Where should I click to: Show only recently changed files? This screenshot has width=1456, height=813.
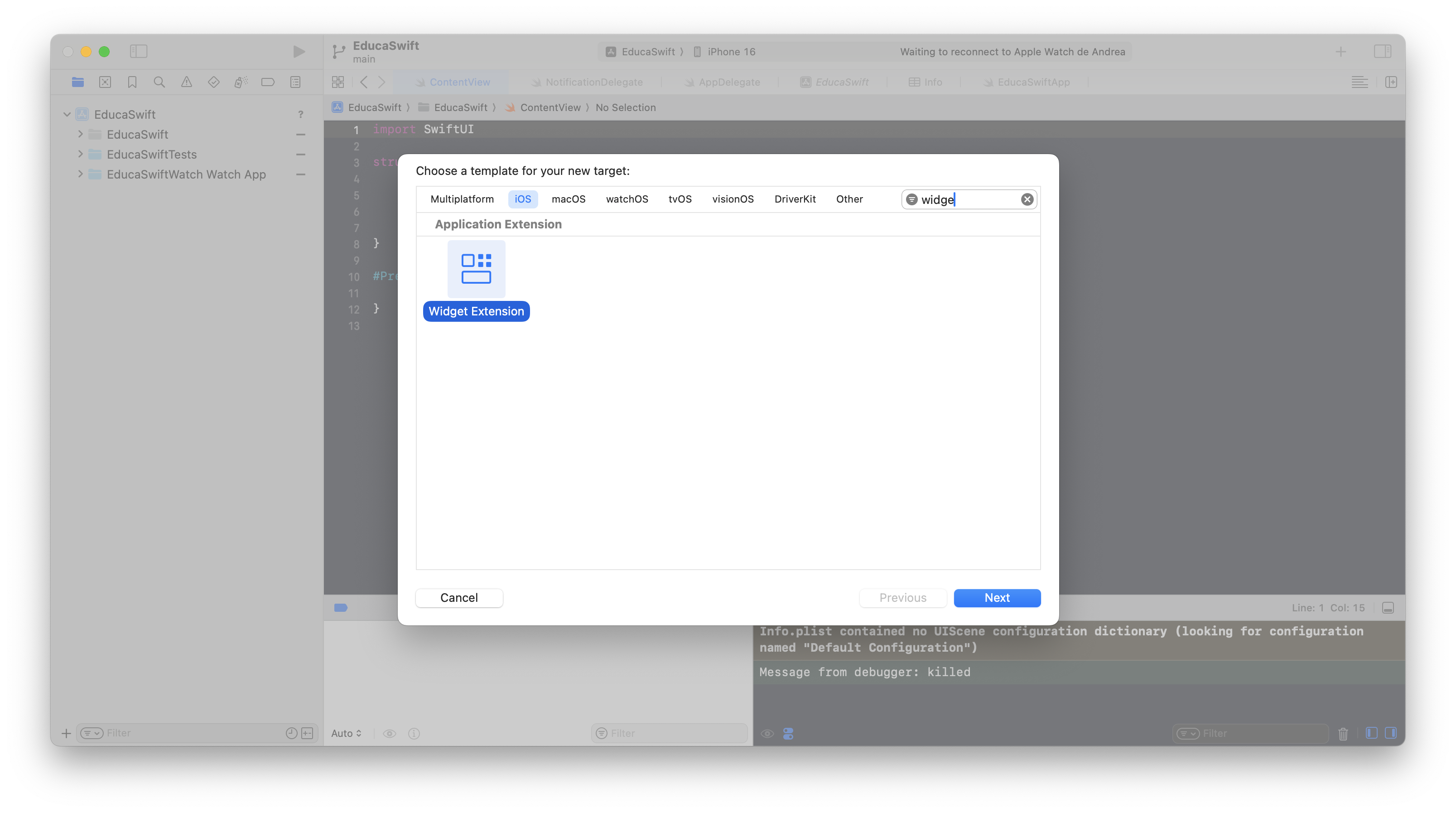tap(291, 733)
